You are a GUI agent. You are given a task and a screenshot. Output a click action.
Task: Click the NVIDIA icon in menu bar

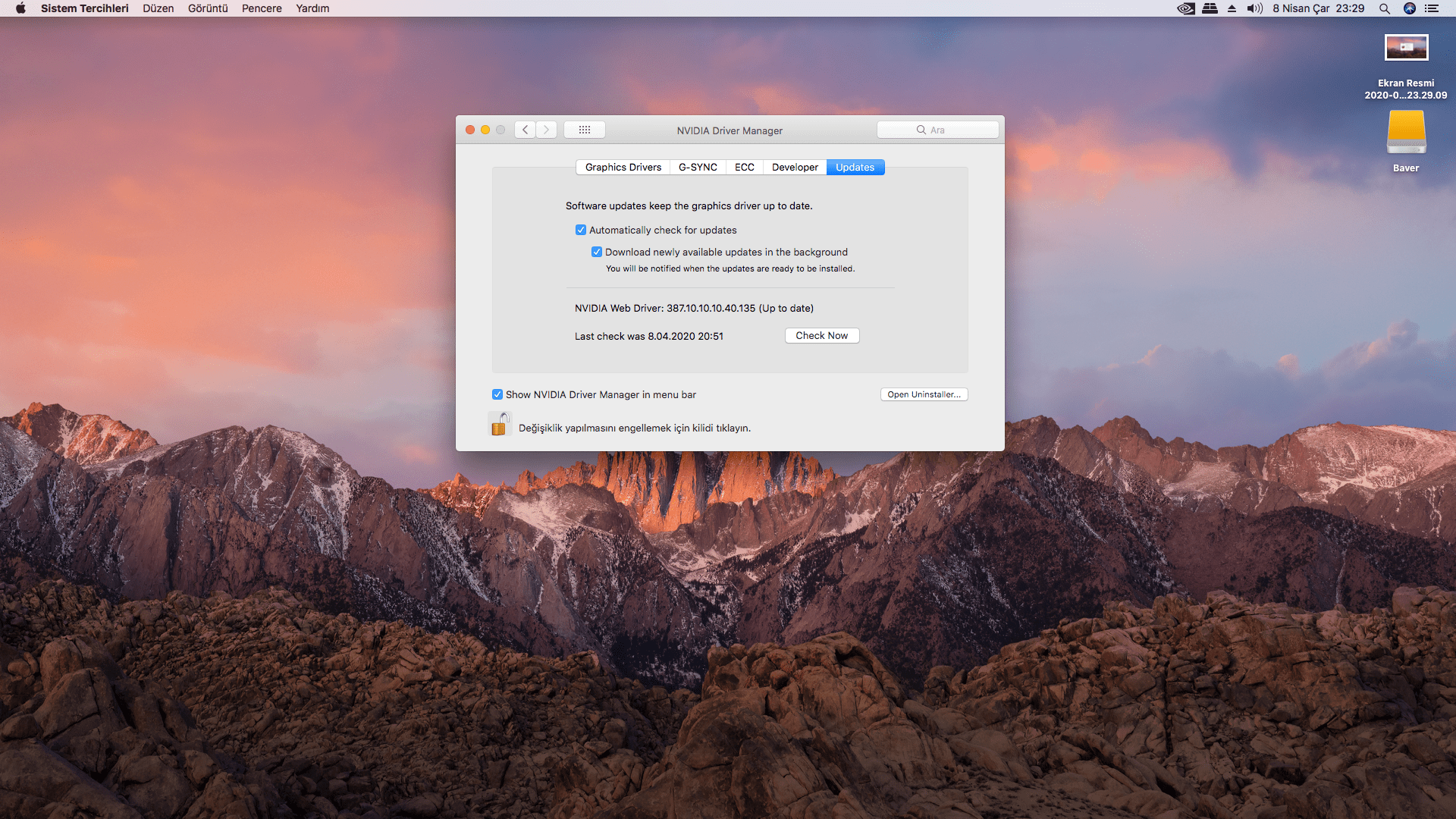1186,8
